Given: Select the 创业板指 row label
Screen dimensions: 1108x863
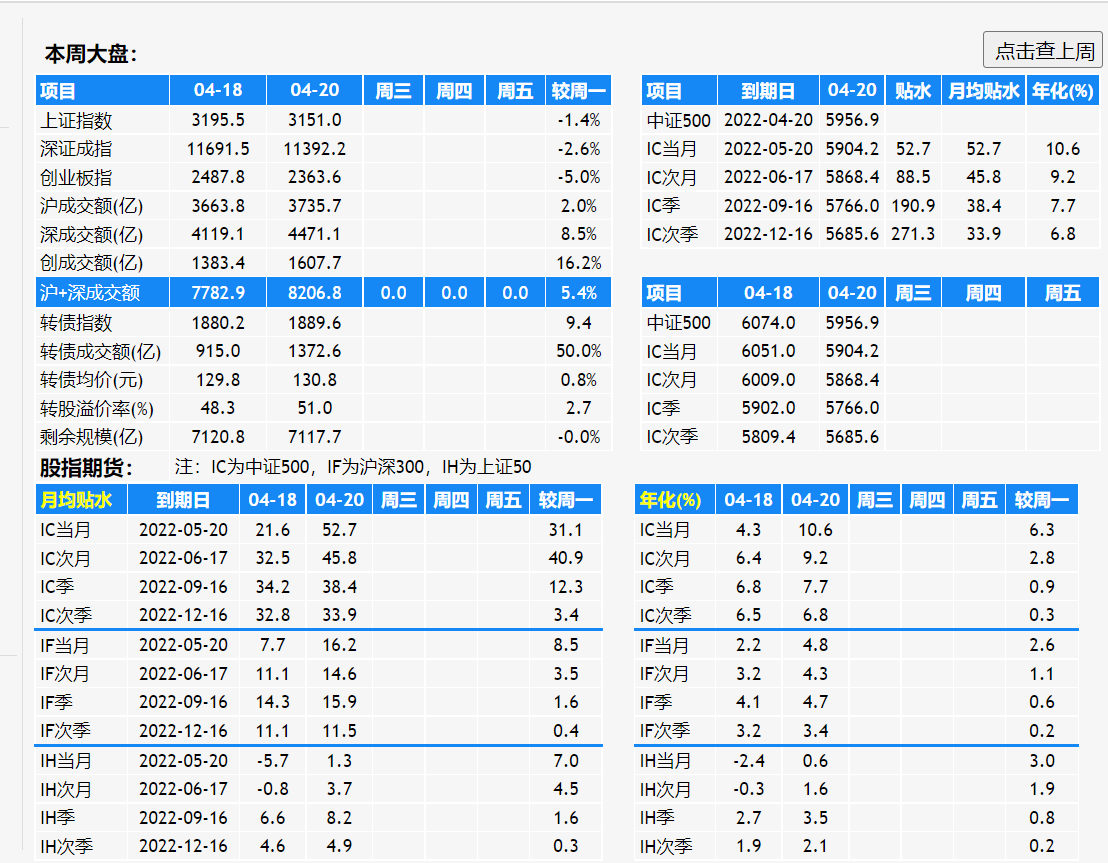Looking at the screenshot, I should pos(76,177).
